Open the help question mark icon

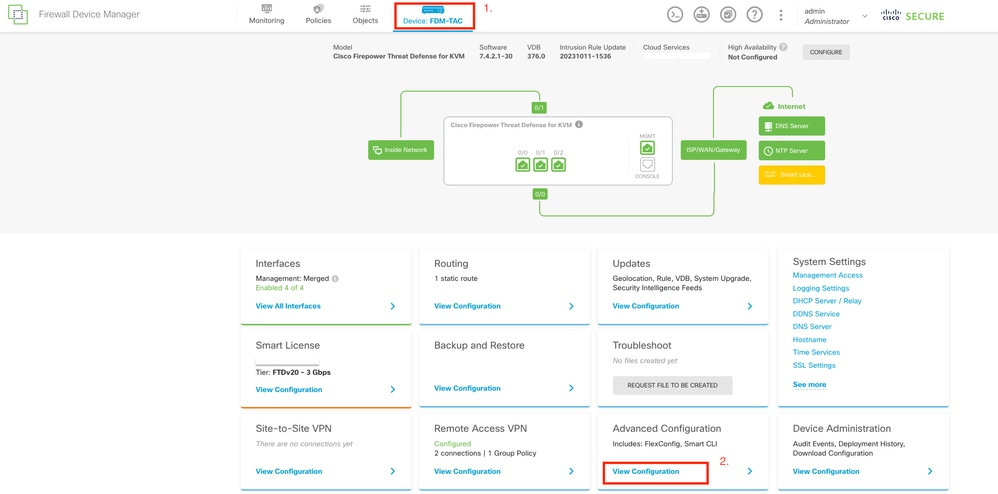pyautogui.click(x=754, y=15)
